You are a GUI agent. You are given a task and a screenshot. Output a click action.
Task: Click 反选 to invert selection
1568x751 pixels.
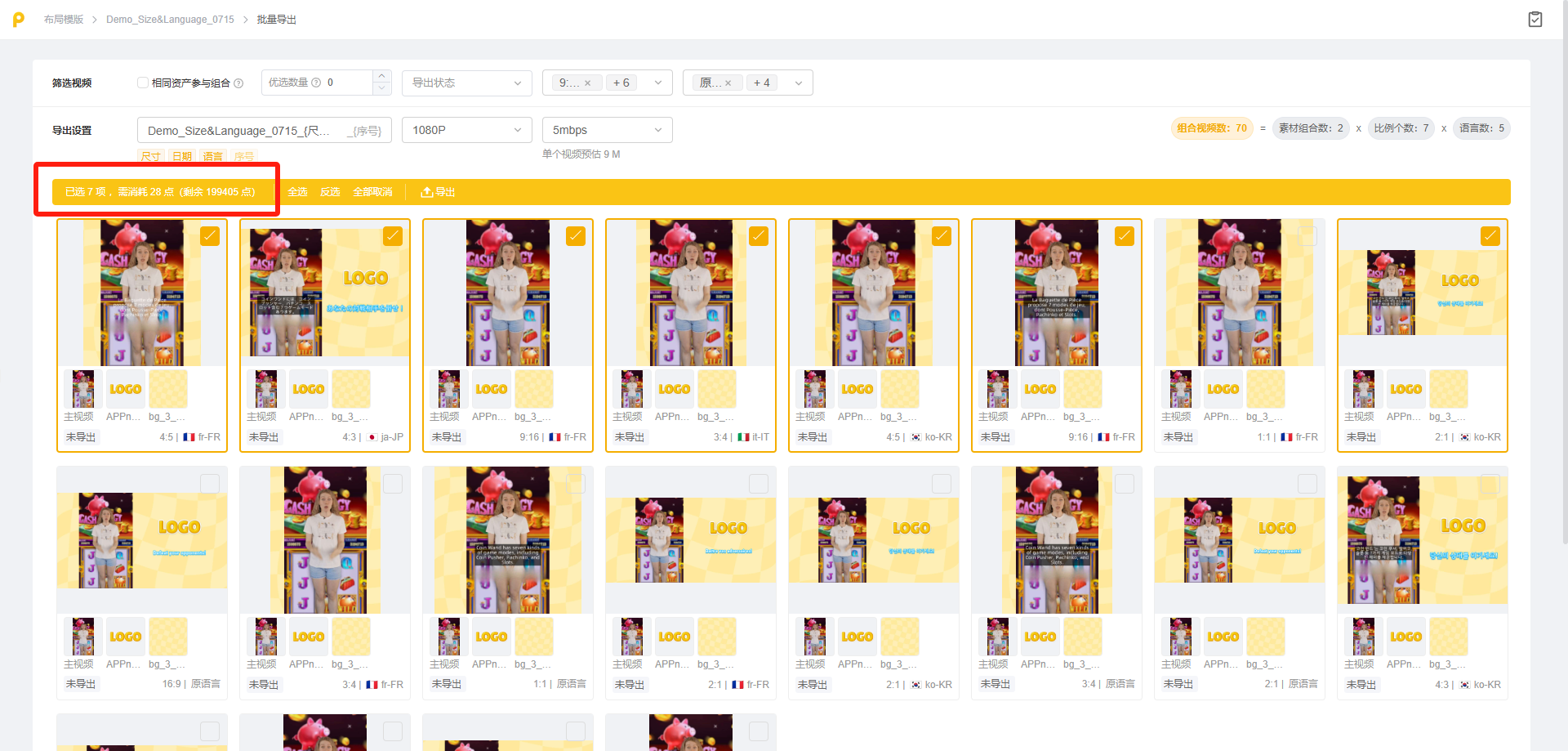(x=330, y=192)
